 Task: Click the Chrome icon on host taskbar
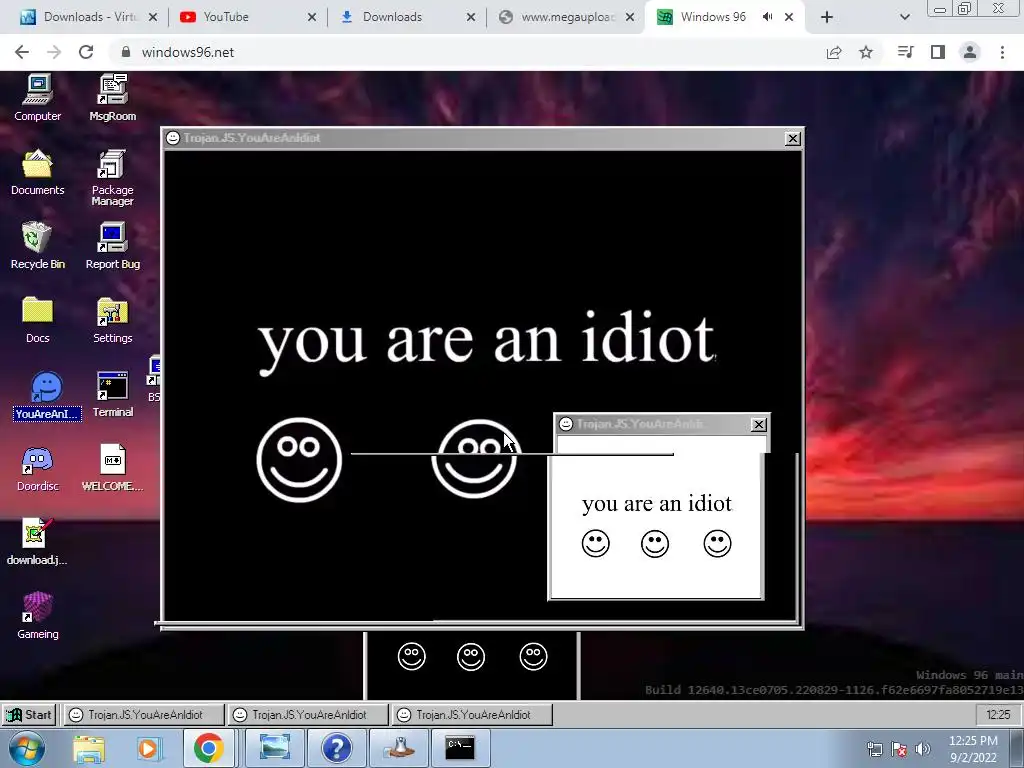pyautogui.click(x=208, y=748)
